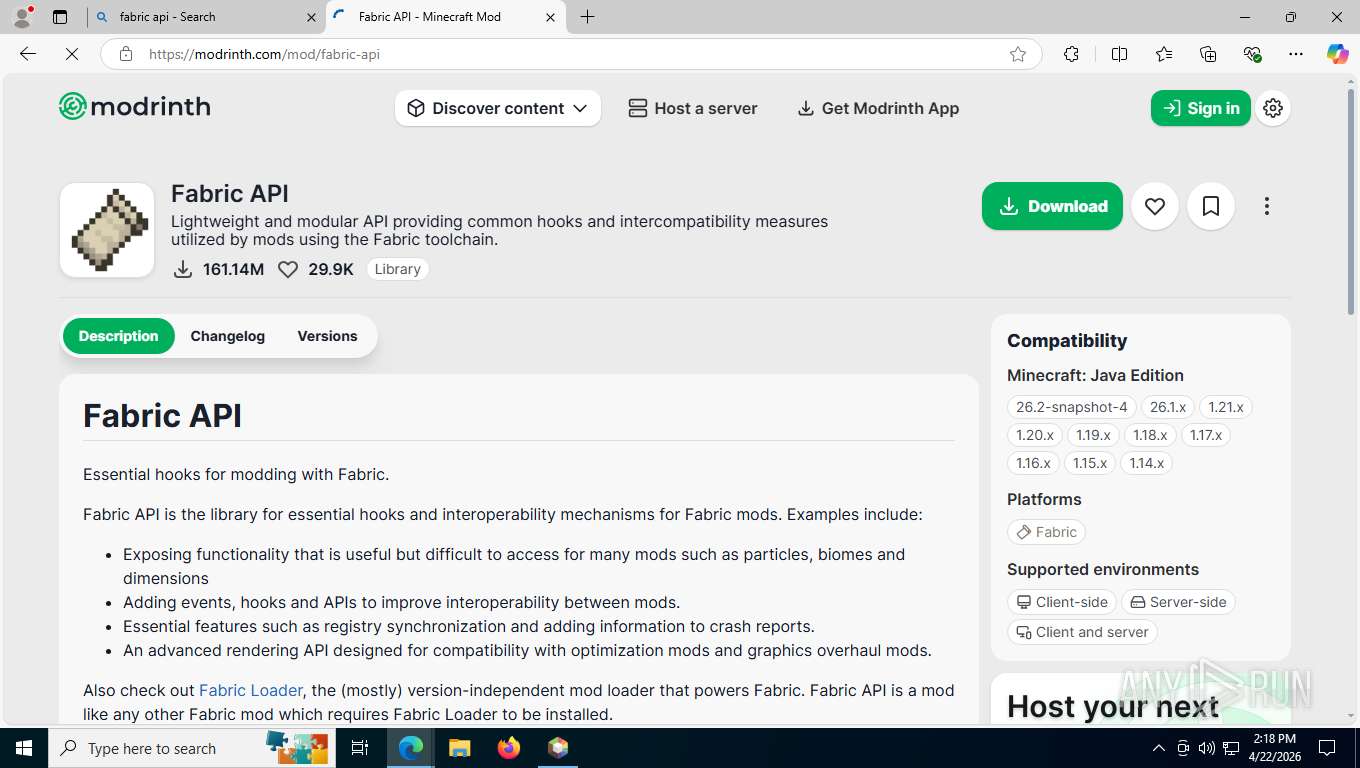Open volume control in system tray
This screenshot has height=768, width=1360.
pos(1207,748)
